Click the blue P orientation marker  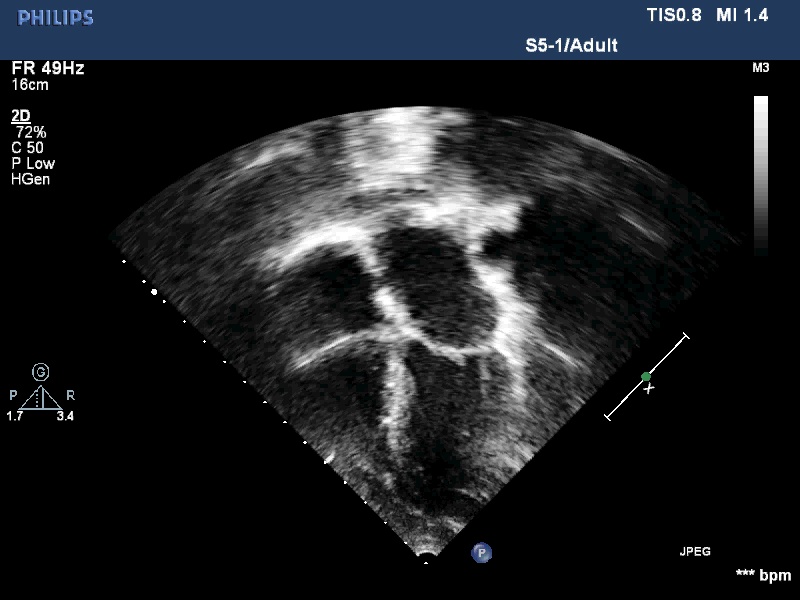coord(482,552)
